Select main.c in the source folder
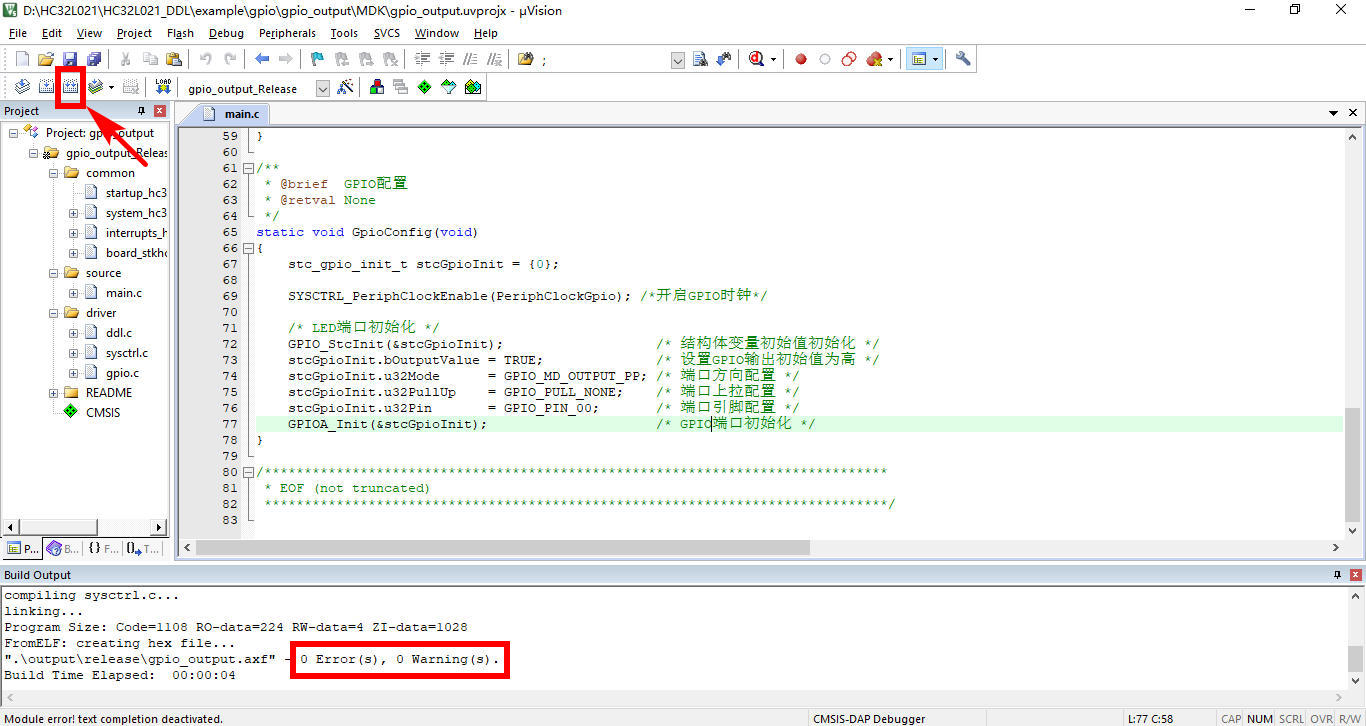This screenshot has width=1366, height=726. (124, 293)
